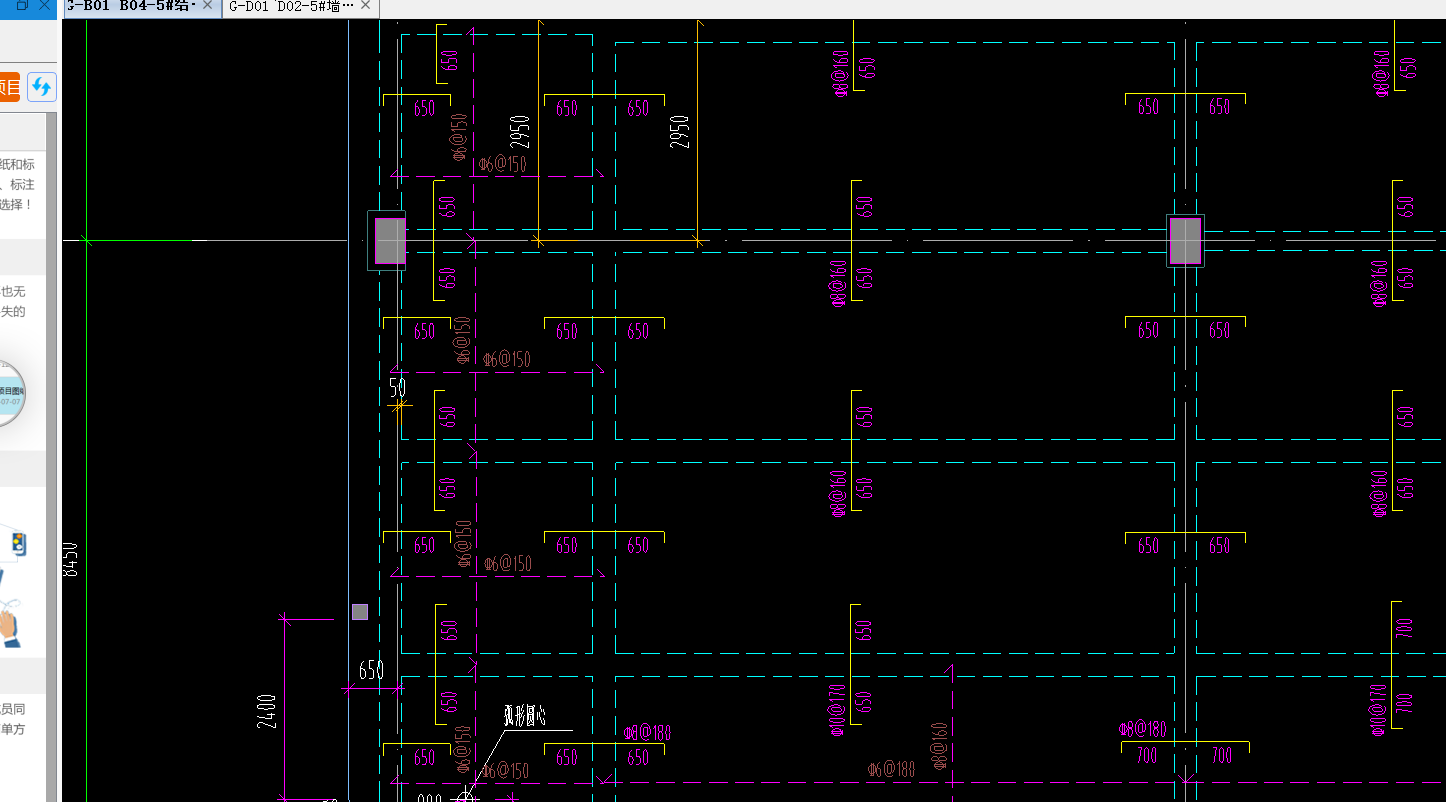Select the 弧形圆心 annotation label
Screen dimensions: 1446x802
click(524, 716)
